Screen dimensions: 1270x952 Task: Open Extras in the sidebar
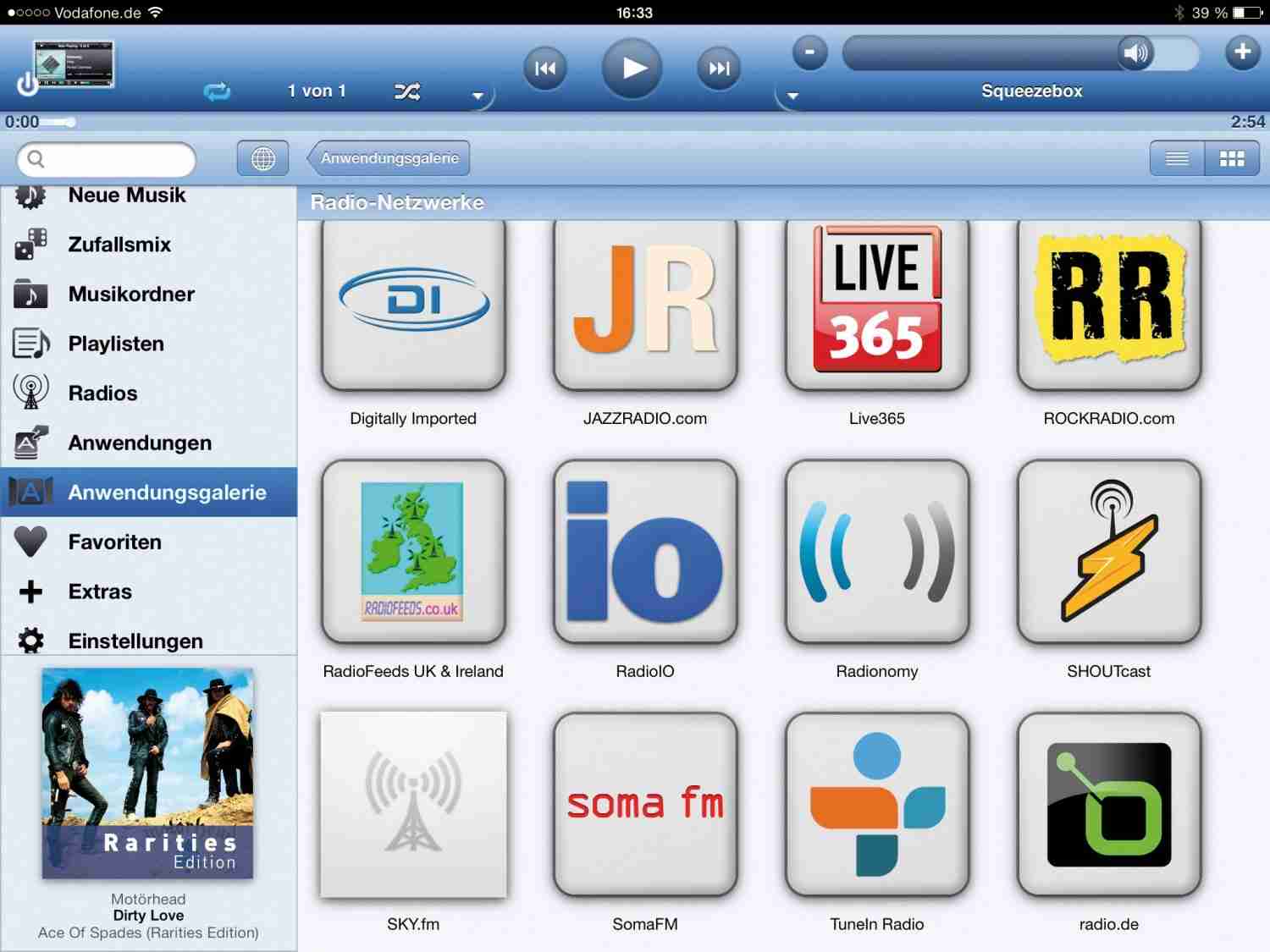[x=148, y=592]
